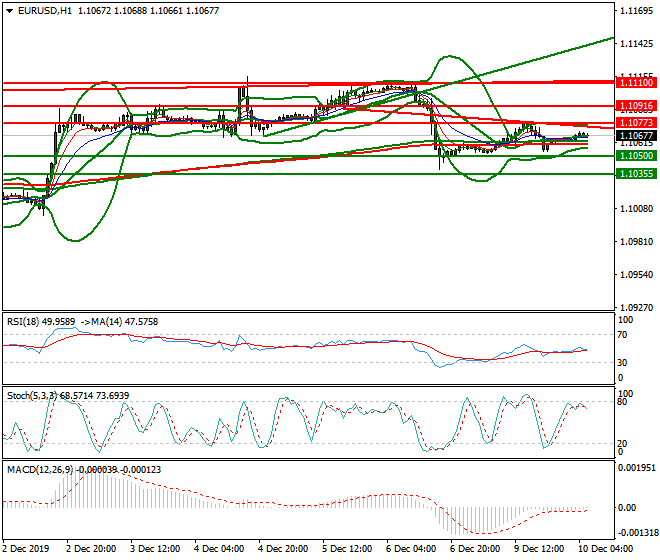Select the Stoch(5,3,3) indicator label
The width and height of the screenshot is (660, 560).
(32, 395)
